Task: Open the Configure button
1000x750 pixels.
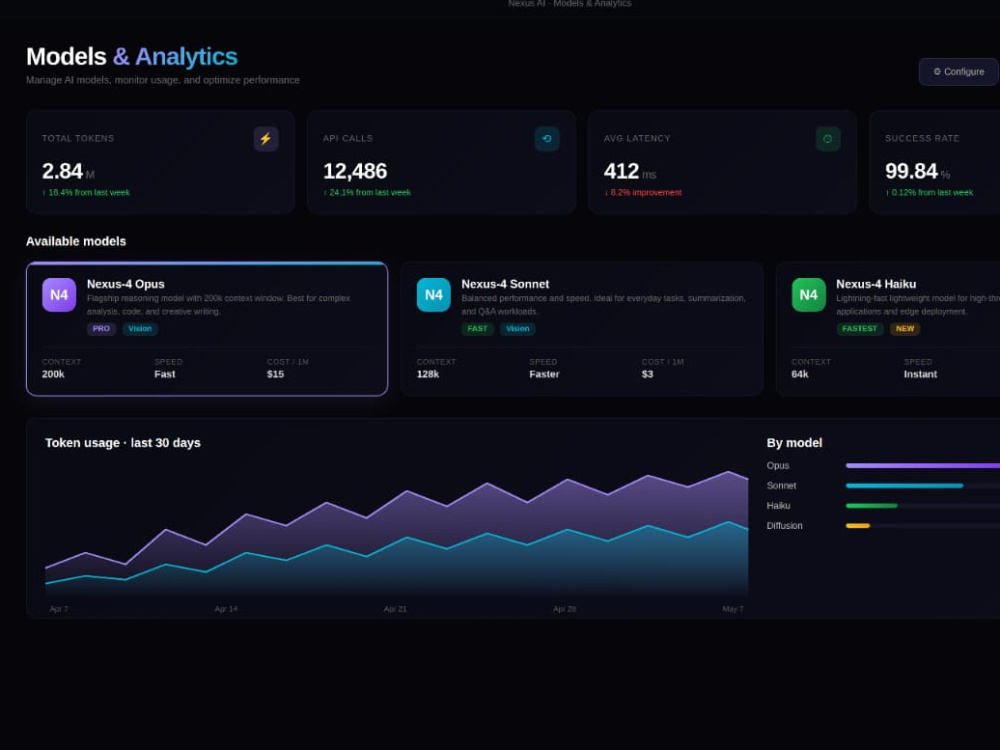Action: [x=959, y=71]
